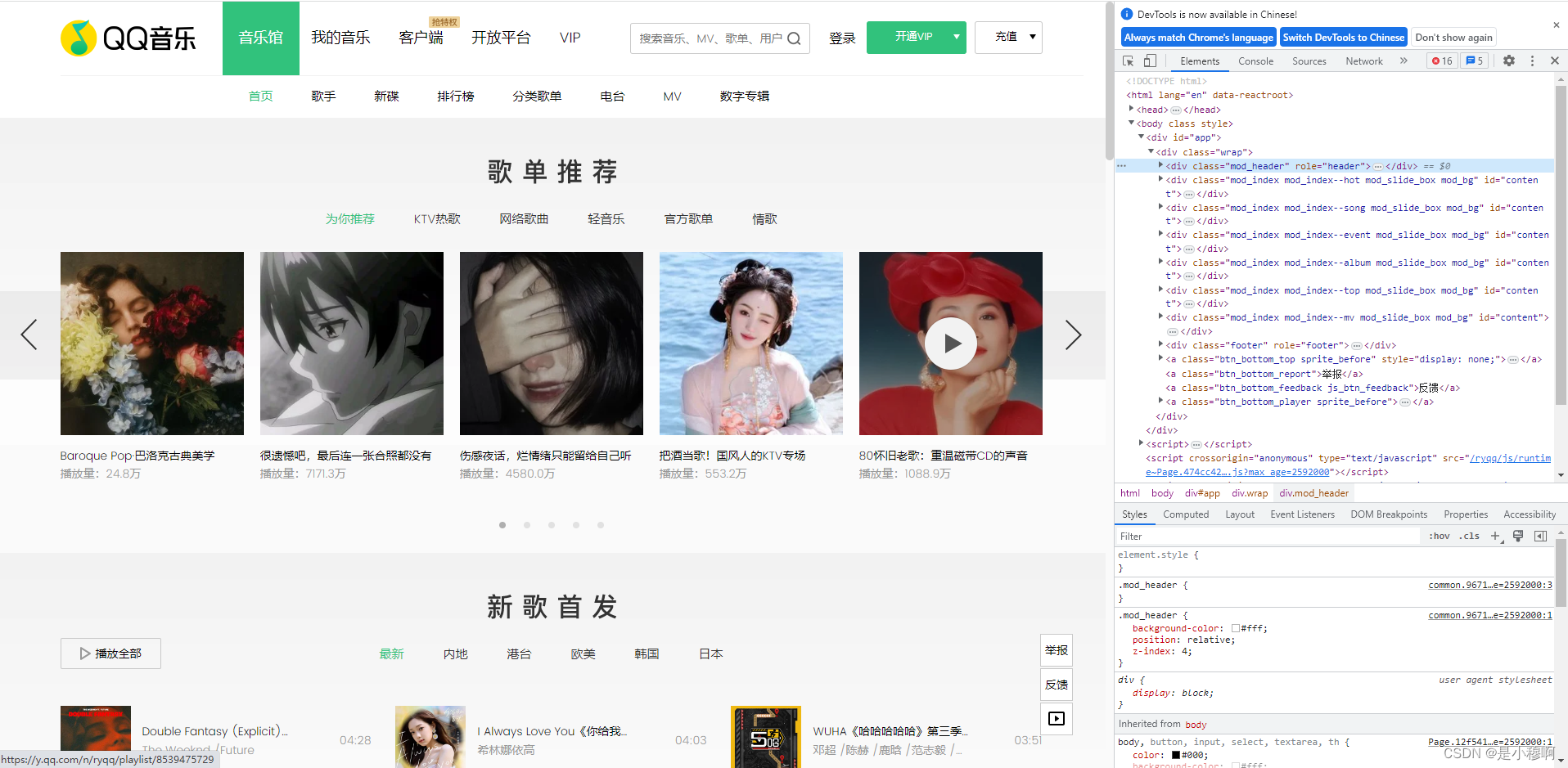Viewport: 1568px width, 768px height.
Task: Expand the head element node
Action: pyautogui.click(x=1131, y=109)
